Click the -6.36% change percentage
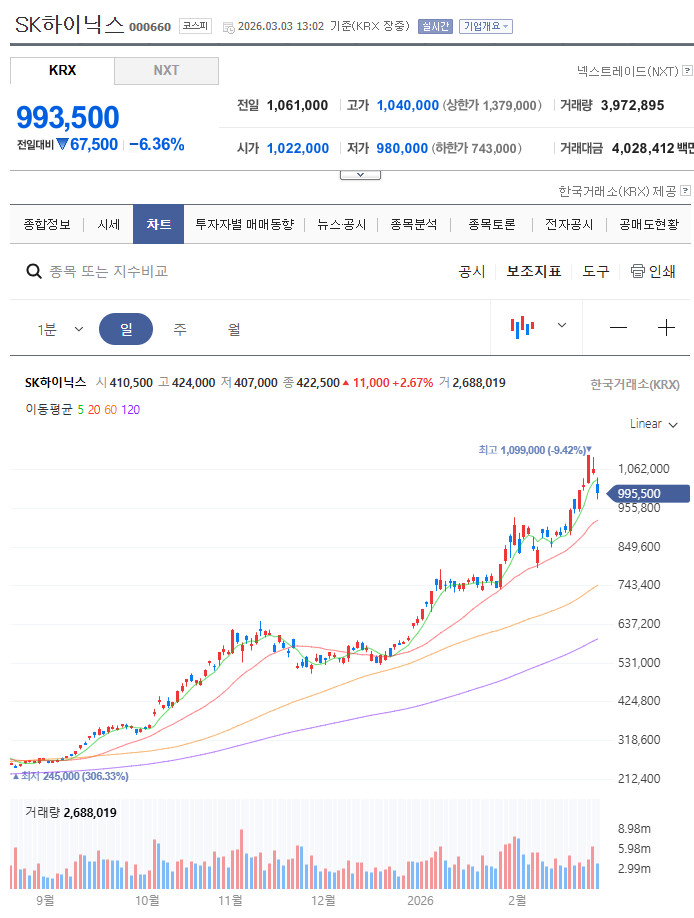Image resolution: width=694 pixels, height=918 pixels. coord(156,144)
